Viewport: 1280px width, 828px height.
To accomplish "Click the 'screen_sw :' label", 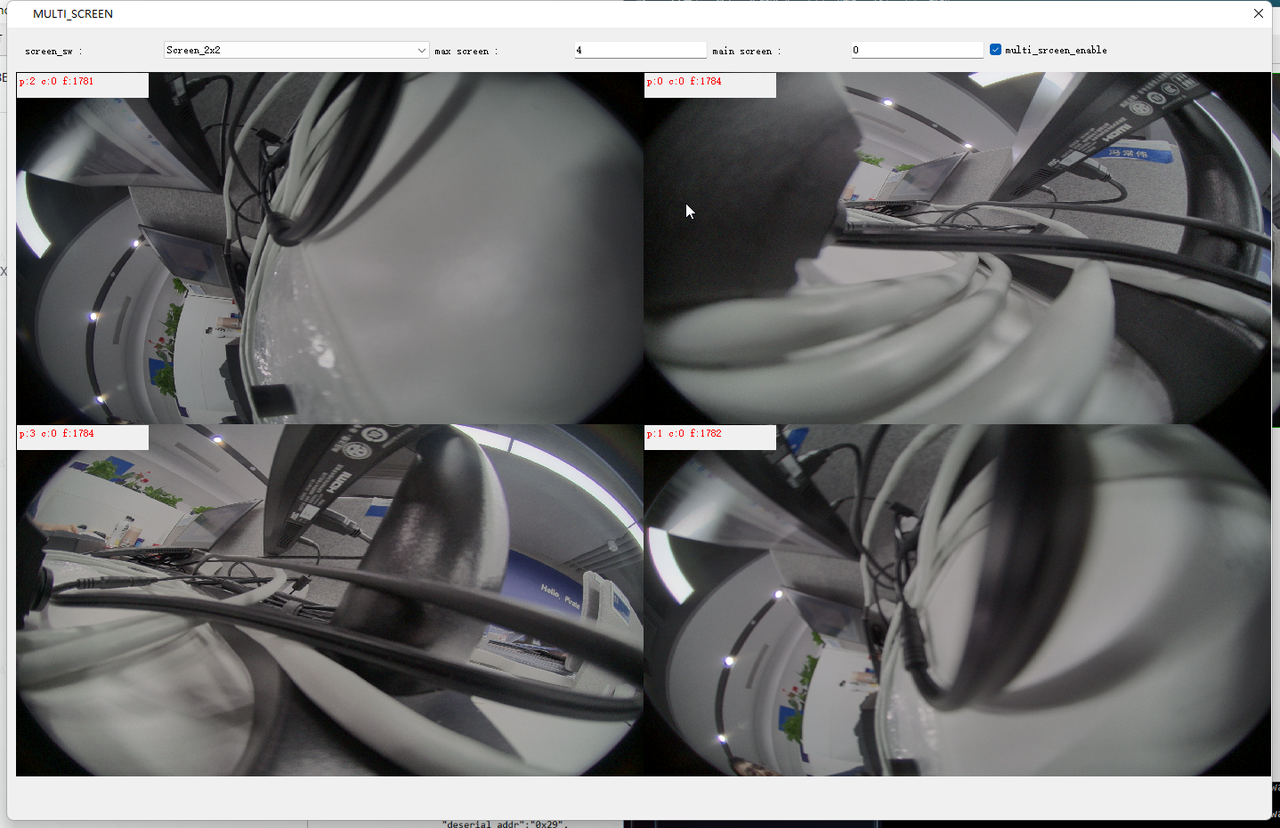I will 53,51.
